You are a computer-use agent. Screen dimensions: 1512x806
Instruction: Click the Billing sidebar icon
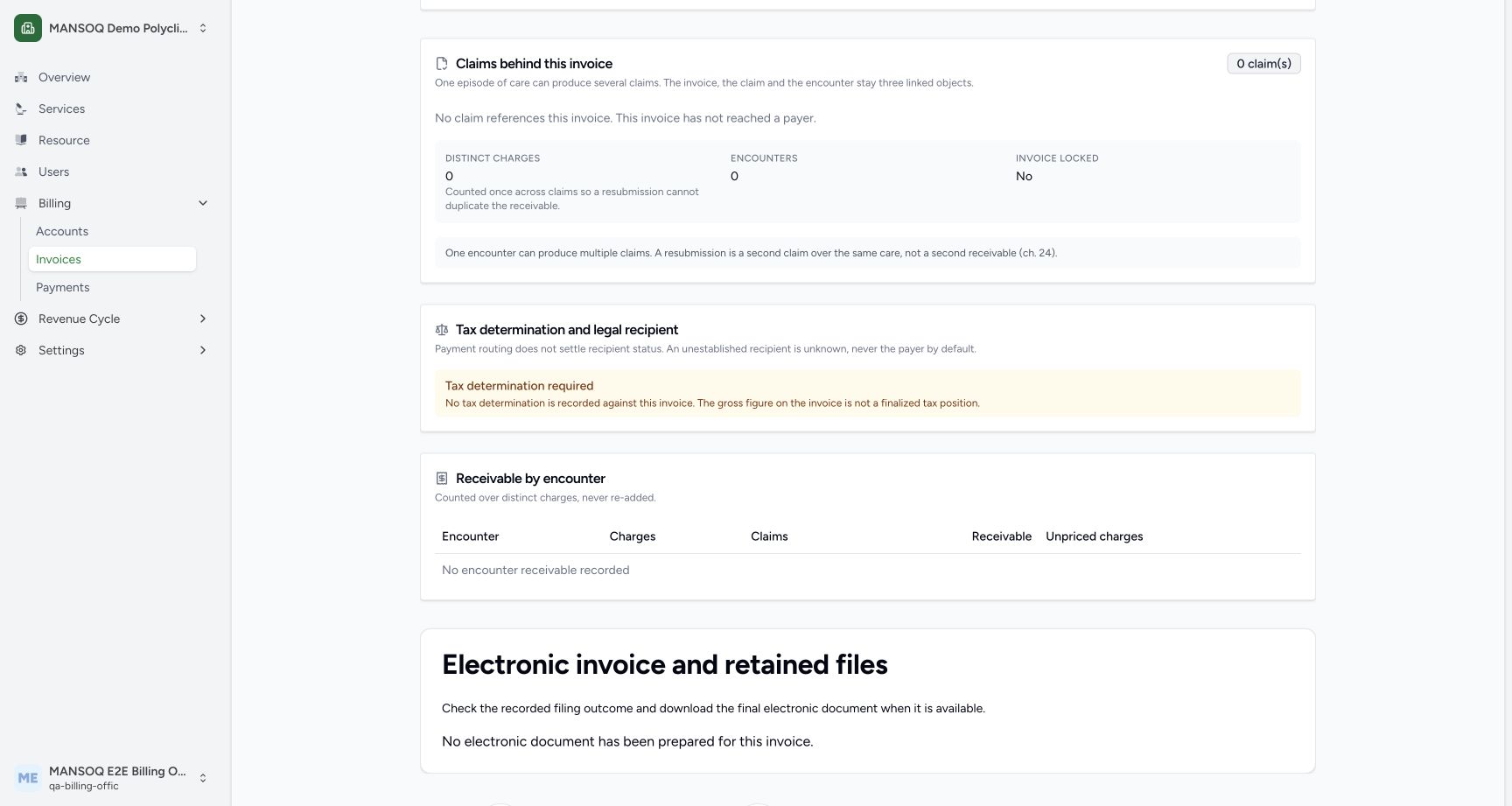click(x=21, y=203)
